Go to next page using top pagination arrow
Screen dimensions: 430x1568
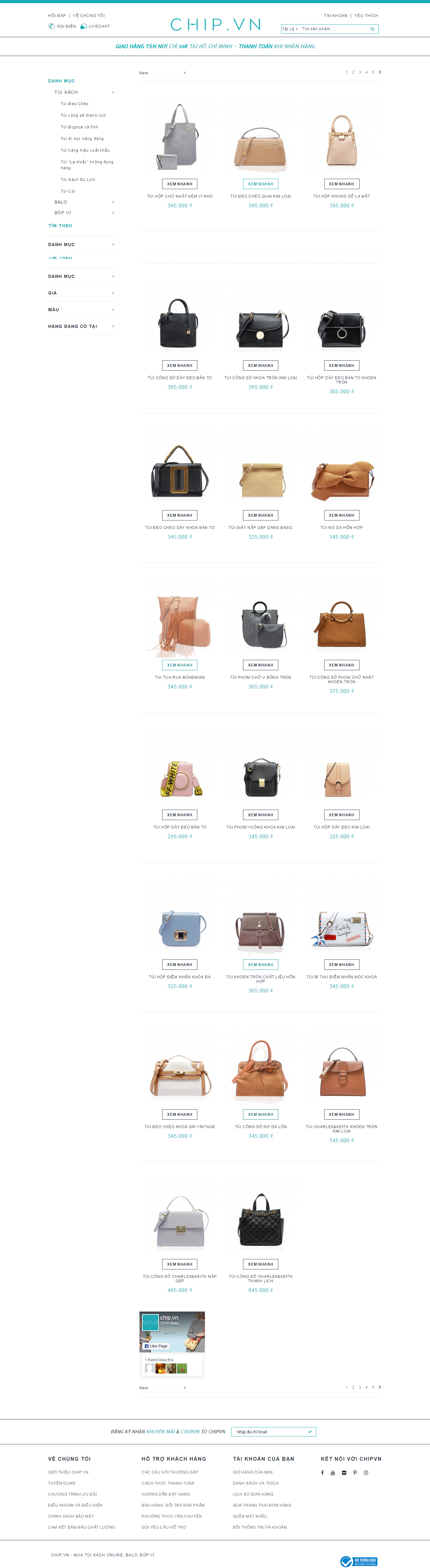click(380, 72)
